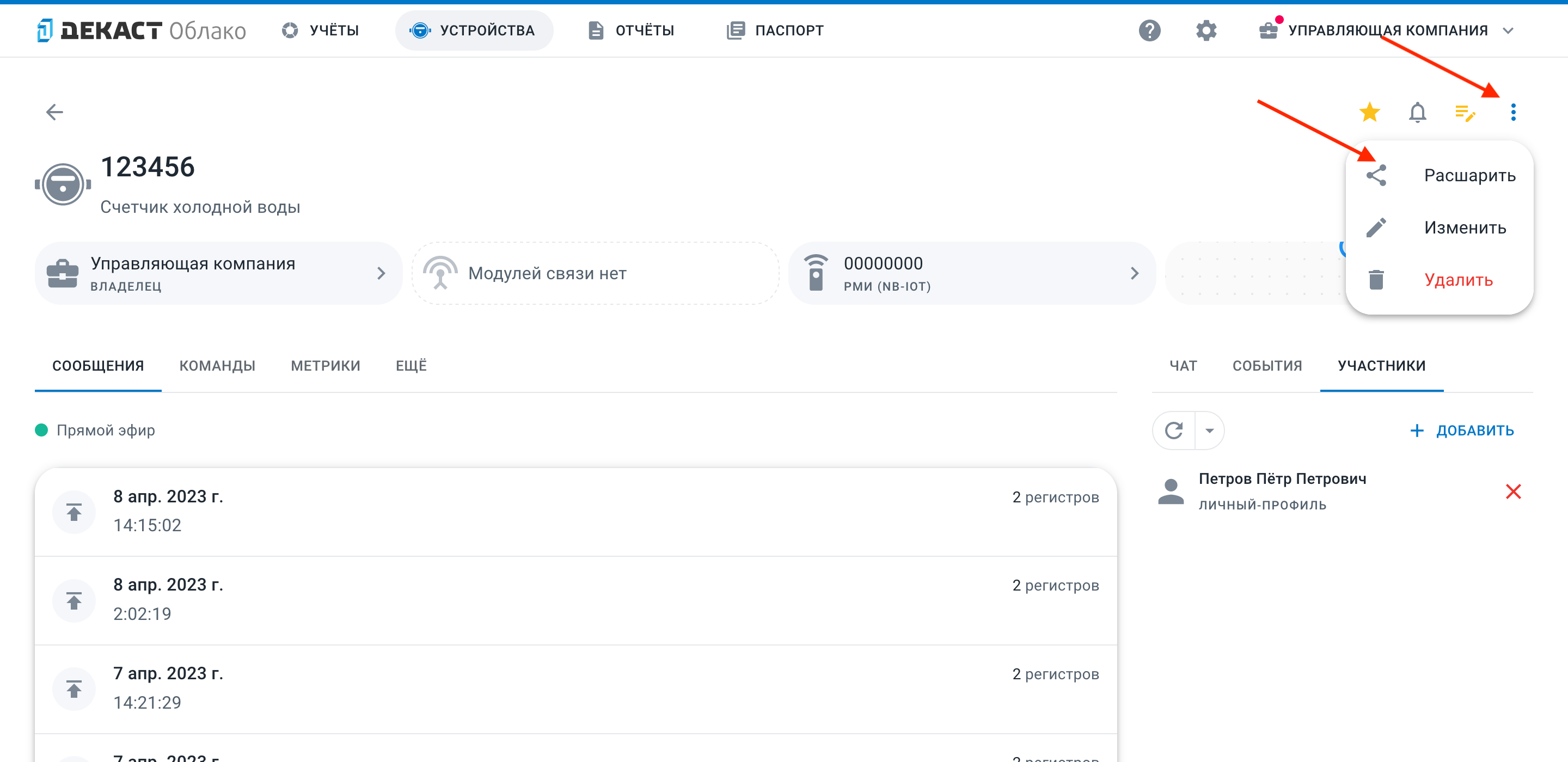Expand the Управляющая компания account dropdown
Image resolution: width=1568 pixels, height=762 pixels.
(1387, 30)
